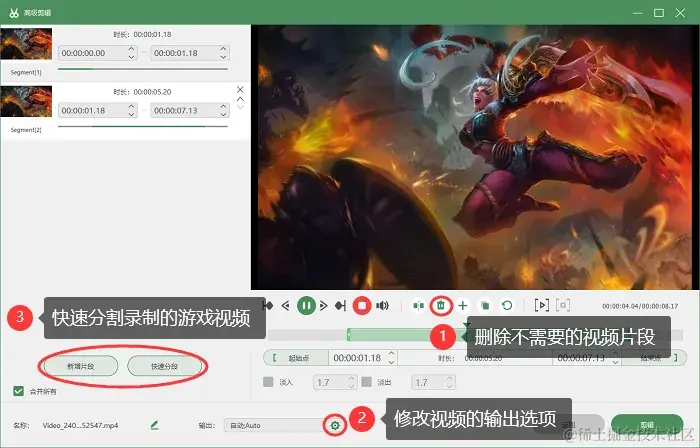The height and width of the screenshot is (448, 700).
Task: Click the green 剪辑 trim button
Action: point(647,424)
